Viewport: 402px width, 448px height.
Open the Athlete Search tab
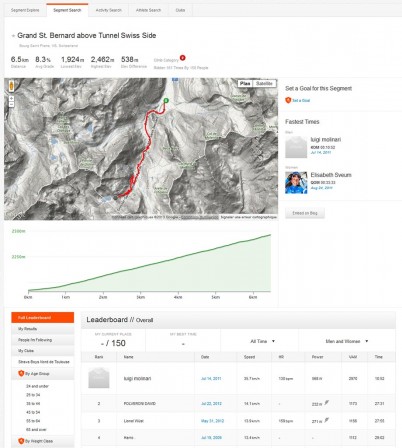pos(148,10)
